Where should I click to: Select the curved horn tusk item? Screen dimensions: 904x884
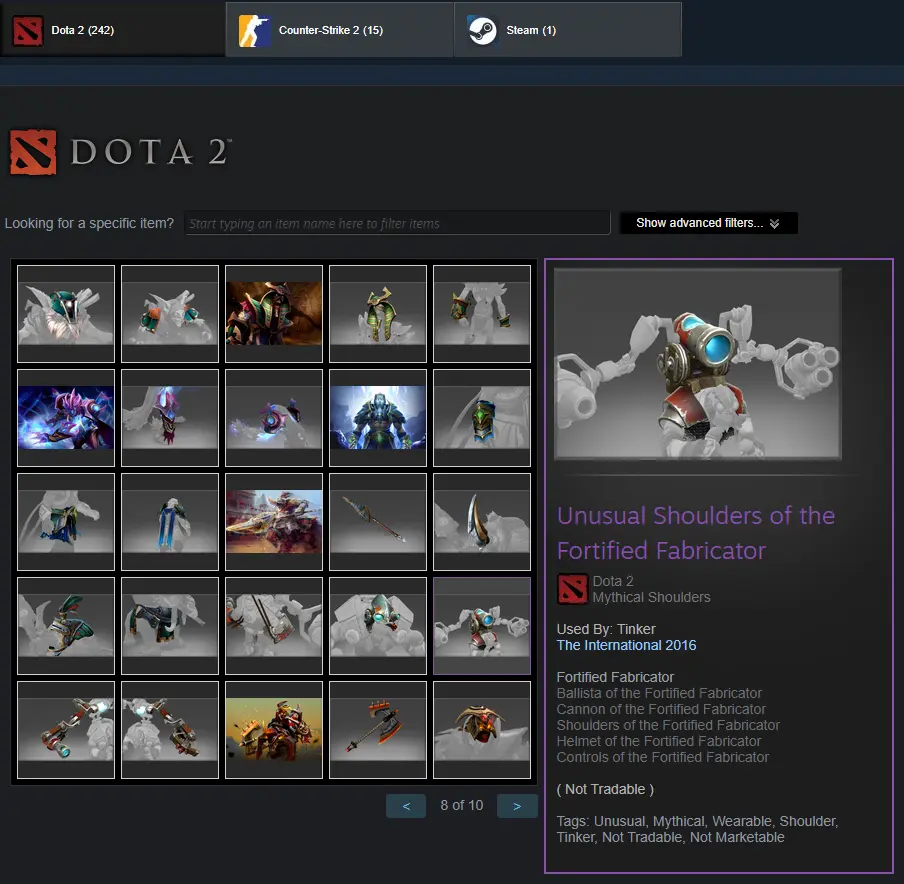482,522
